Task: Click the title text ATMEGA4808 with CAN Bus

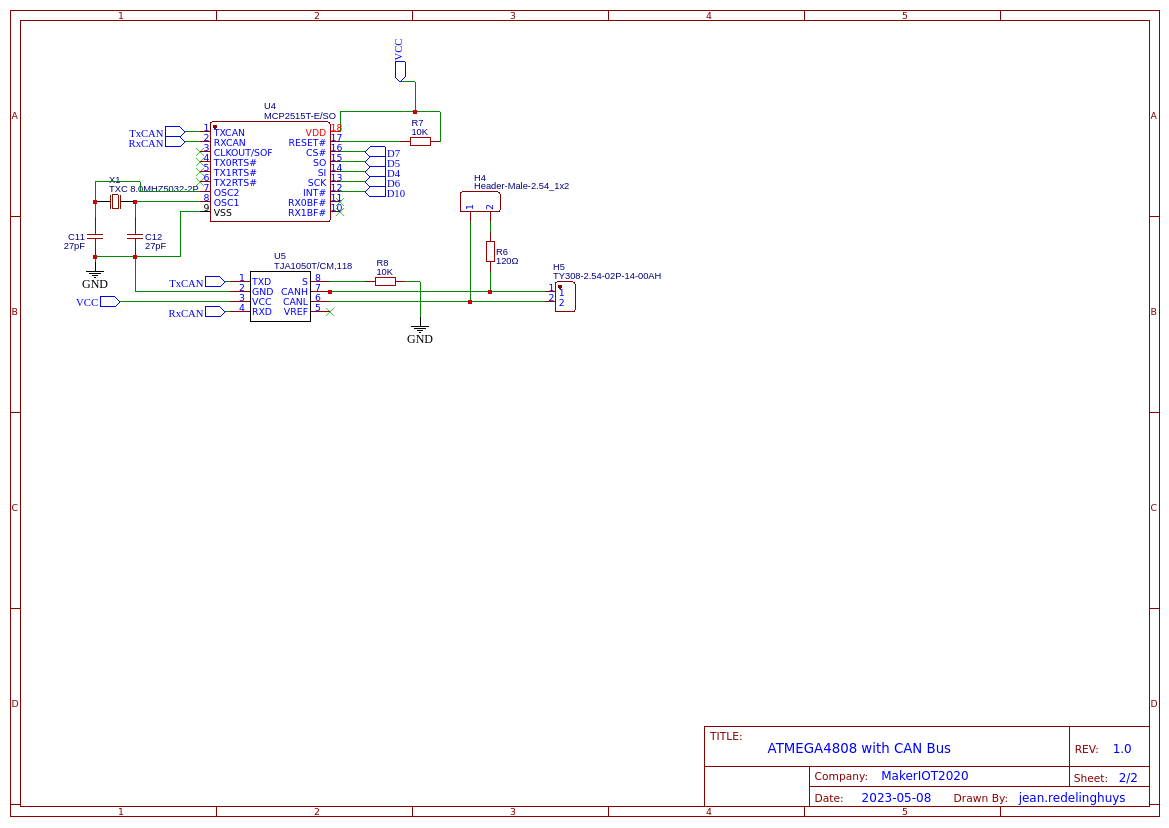Action: point(858,748)
